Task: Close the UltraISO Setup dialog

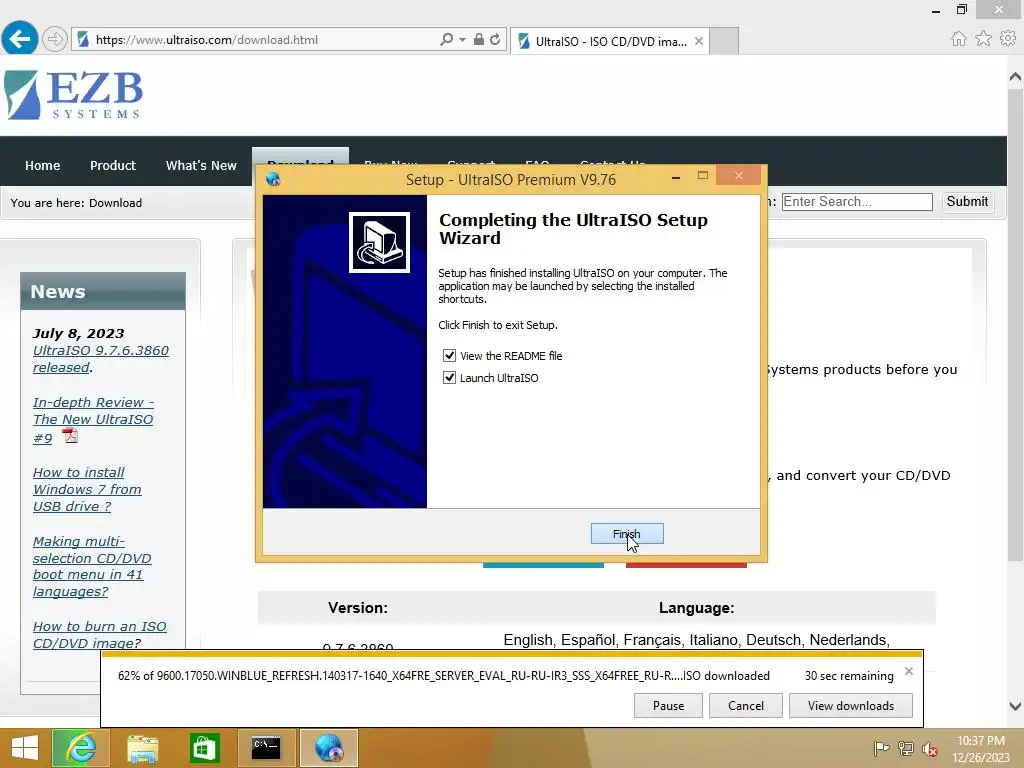Action: pyautogui.click(x=739, y=176)
